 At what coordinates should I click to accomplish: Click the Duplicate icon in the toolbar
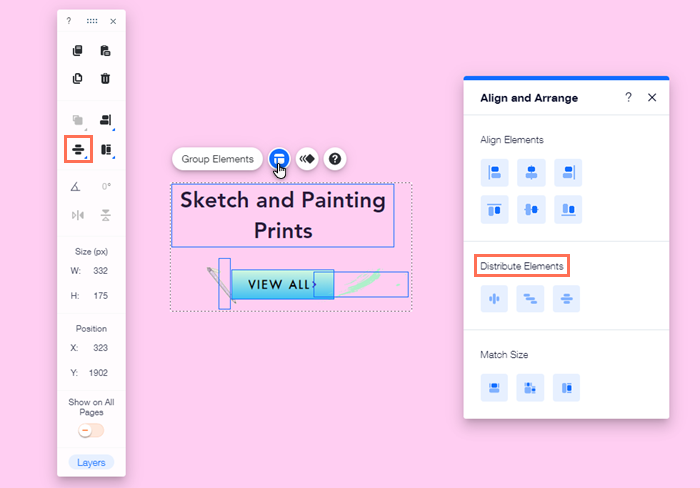coord(78,79)
